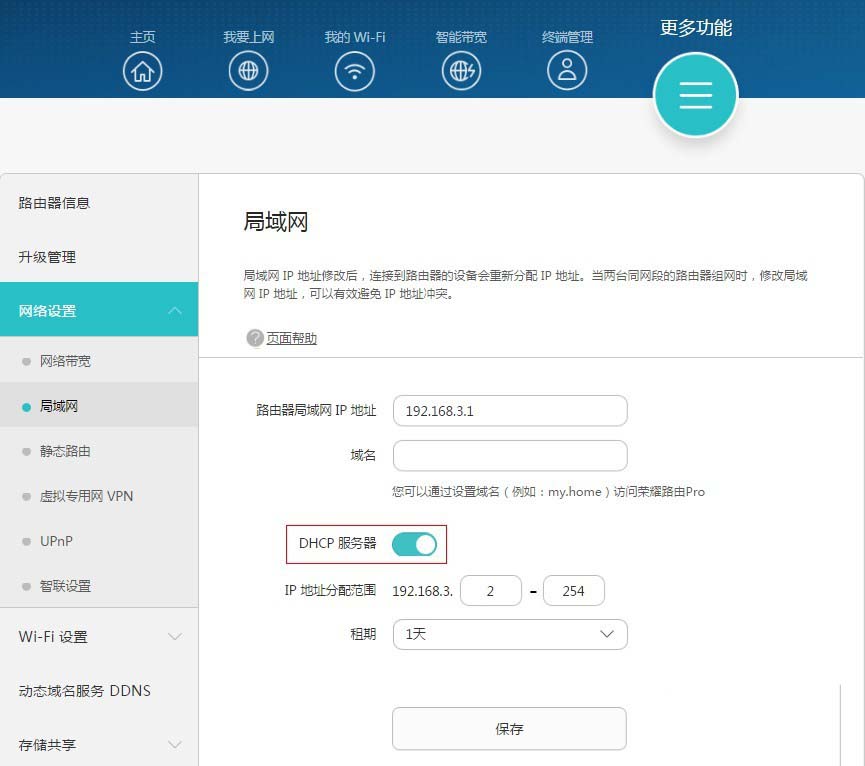Switch to the 我要上网 tab label
Screen dimensions: 865x766
click(x=249, y=37)
